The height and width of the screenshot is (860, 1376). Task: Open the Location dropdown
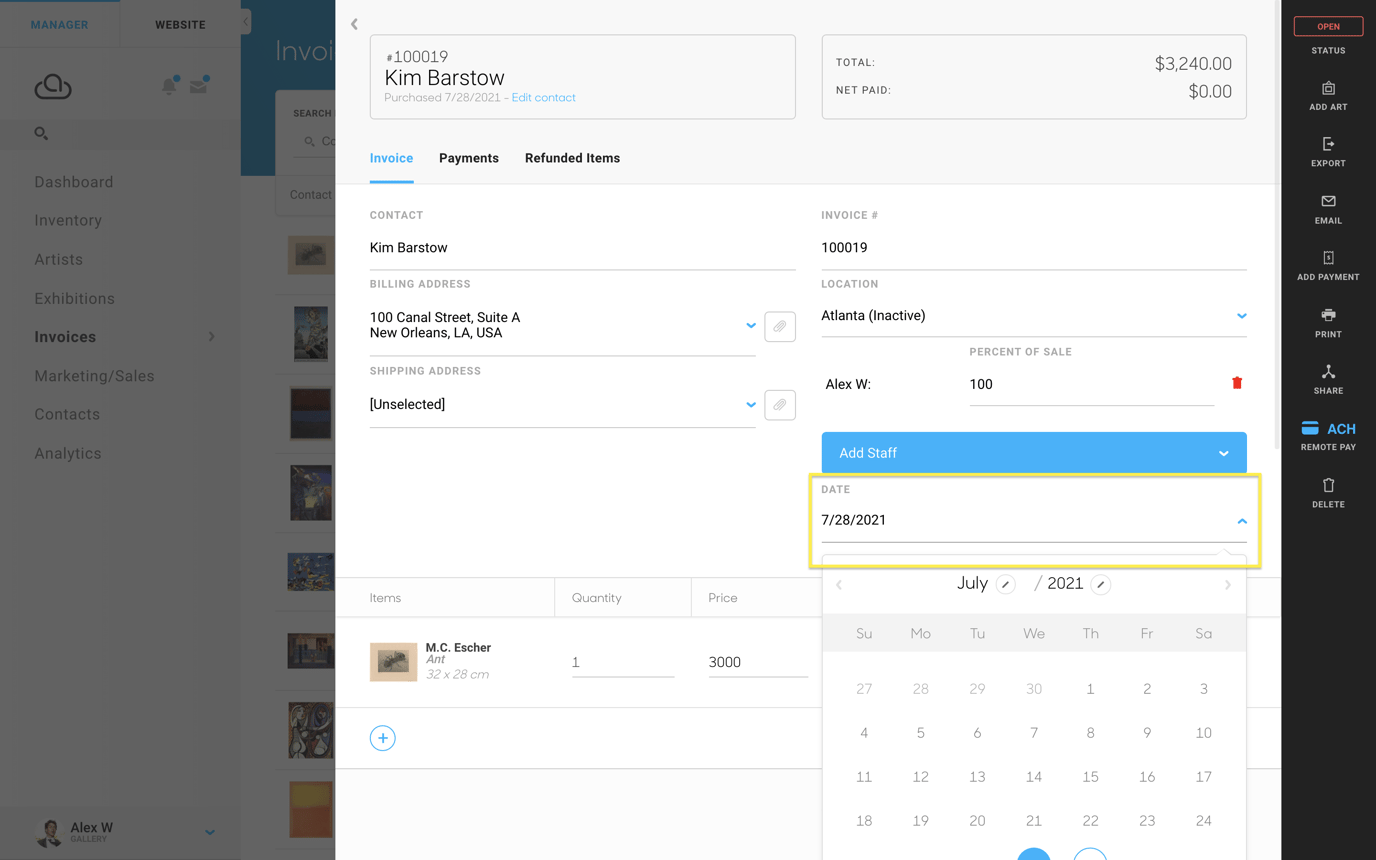pos(1241,316)
